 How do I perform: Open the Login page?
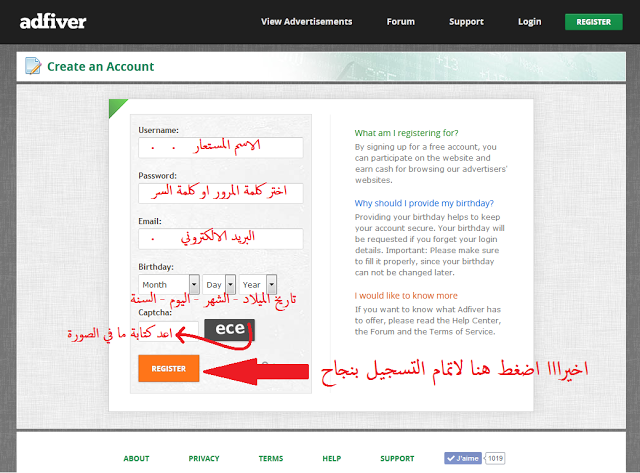(529, 22)
